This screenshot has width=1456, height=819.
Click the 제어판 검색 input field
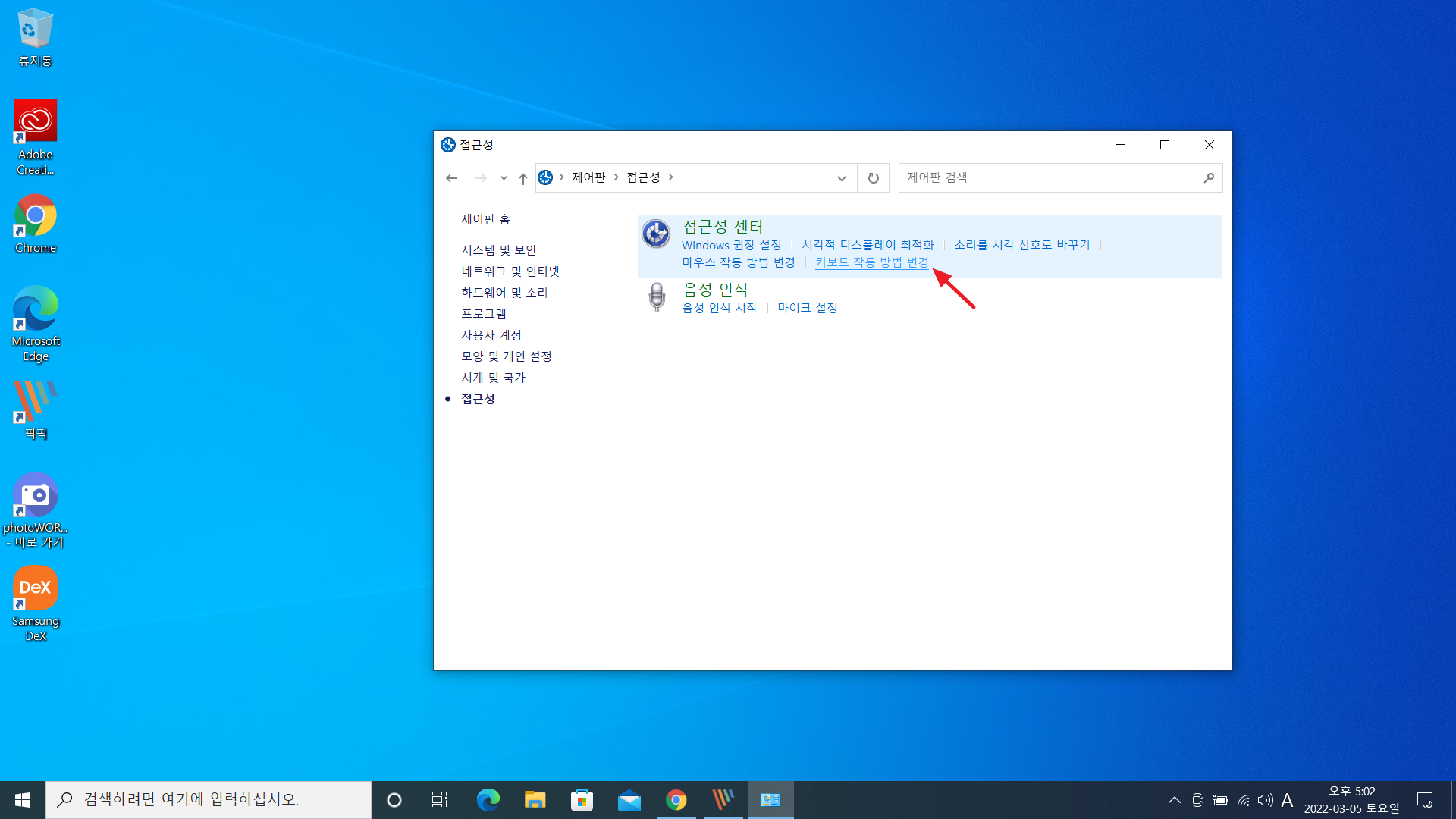(x=1046, y=178)
